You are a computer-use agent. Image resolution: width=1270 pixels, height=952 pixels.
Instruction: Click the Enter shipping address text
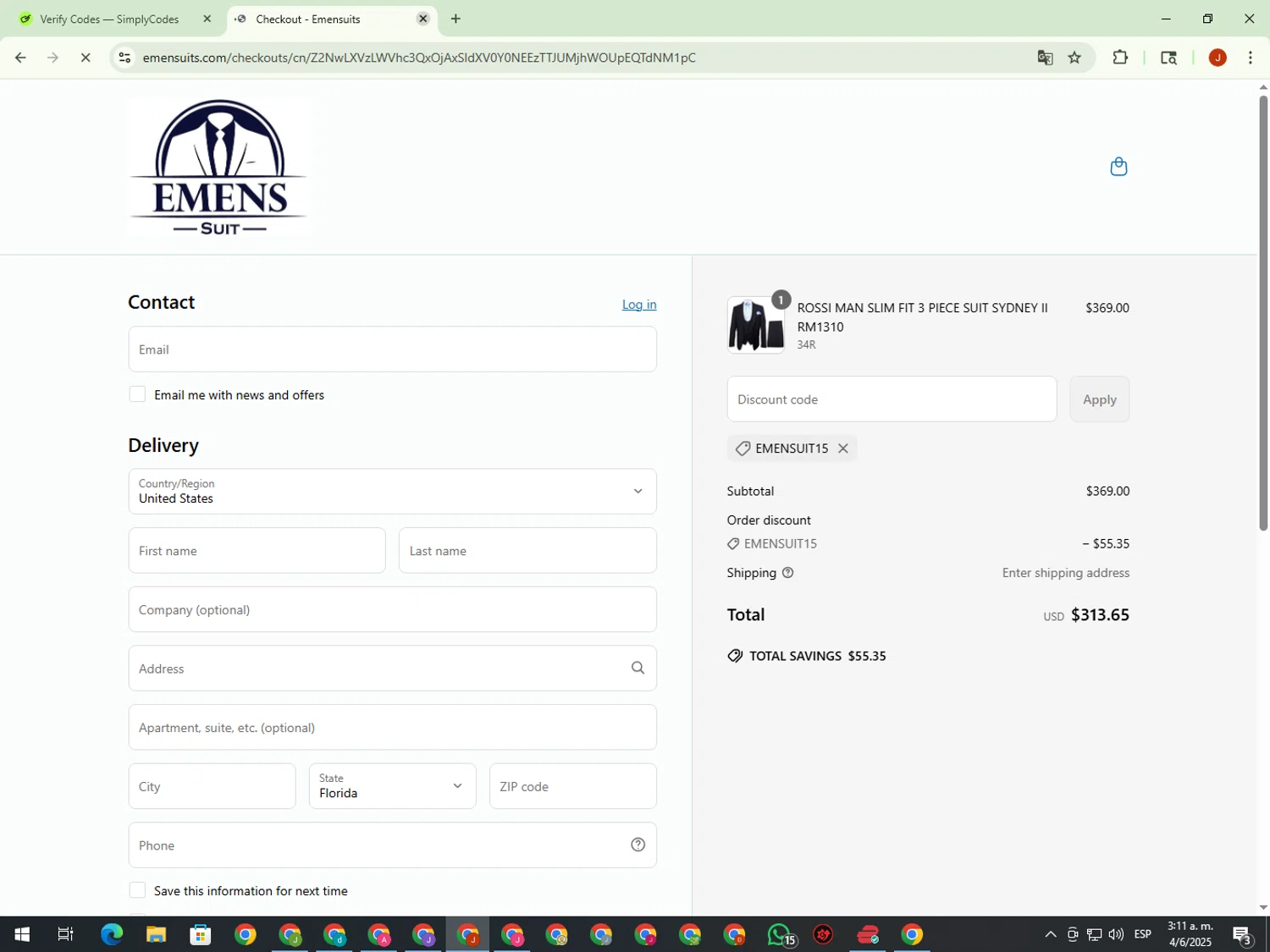[1065, 573]
